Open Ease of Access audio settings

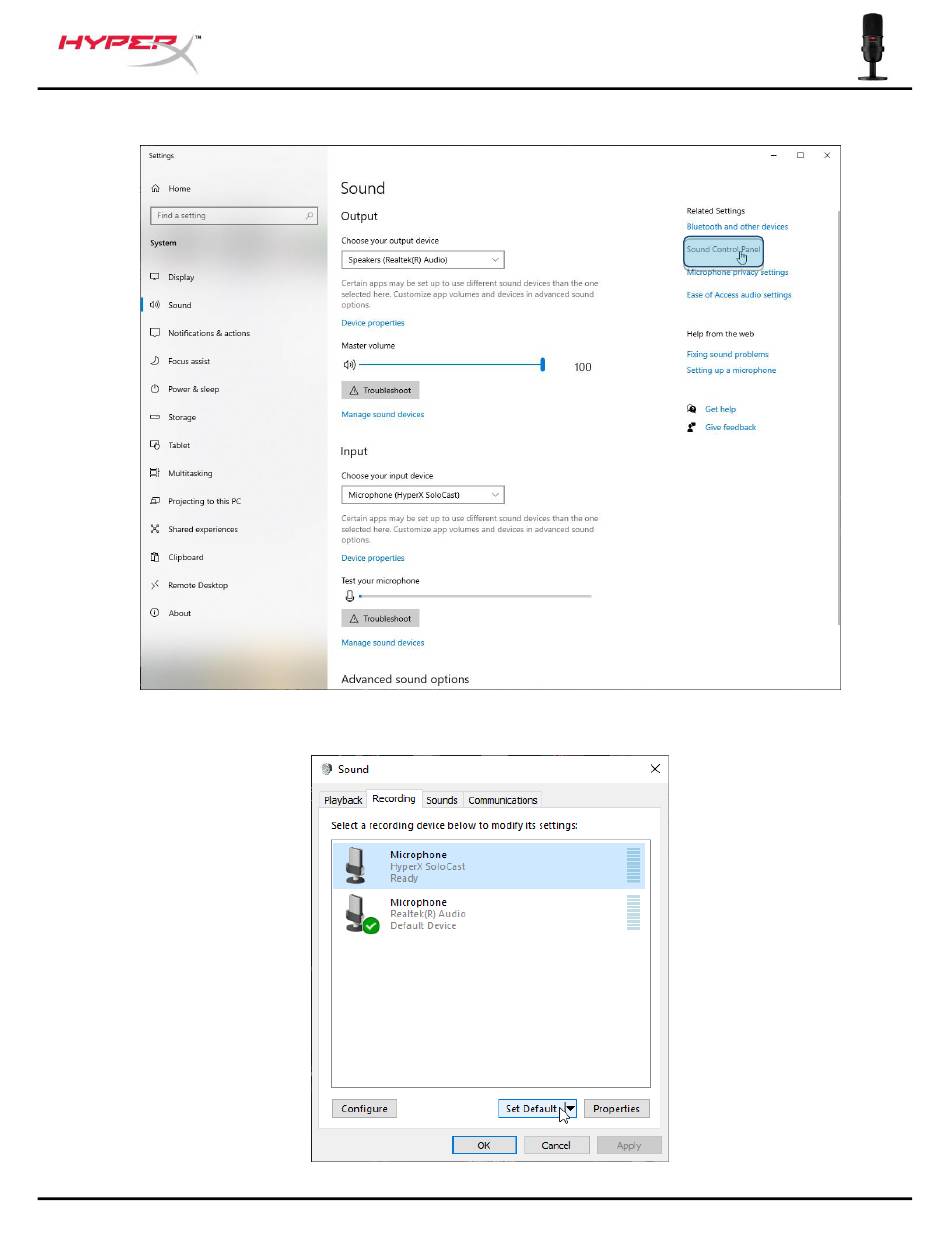point(739,295)
